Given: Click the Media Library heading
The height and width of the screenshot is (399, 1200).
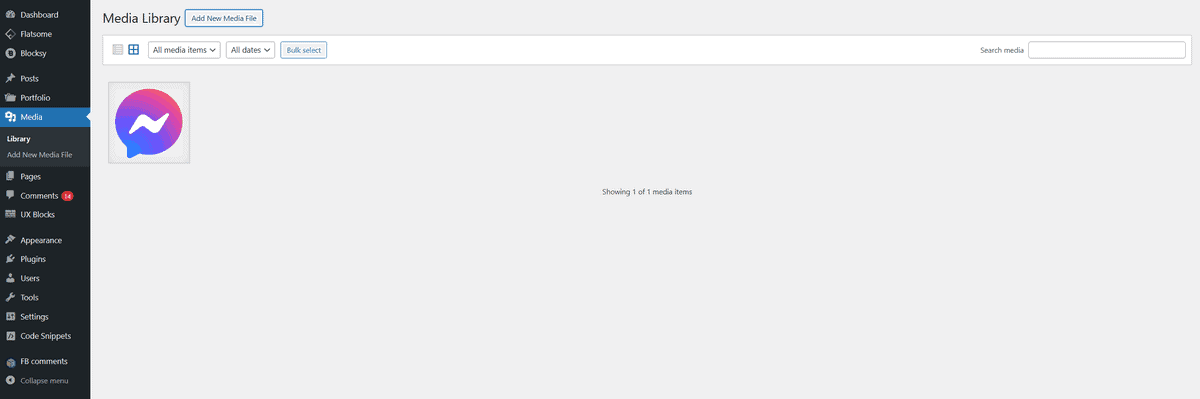Looking at the screenshot, I should [141, 18].
